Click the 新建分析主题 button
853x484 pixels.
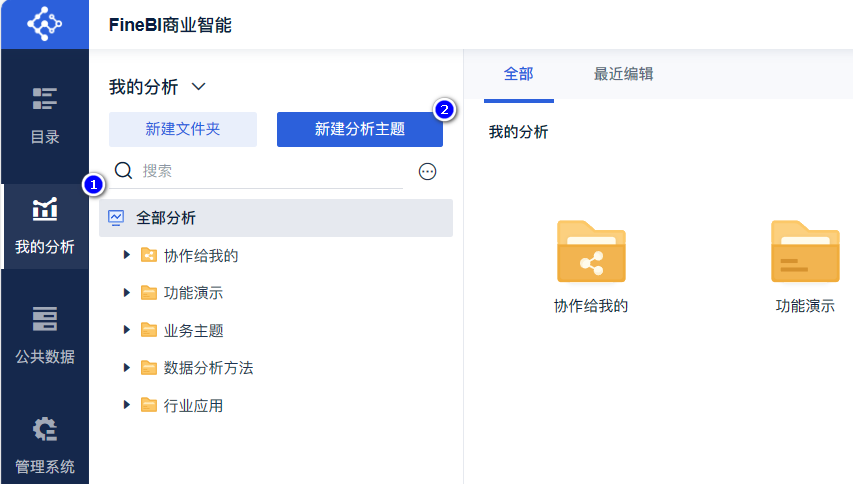click(x=360, y=129)
